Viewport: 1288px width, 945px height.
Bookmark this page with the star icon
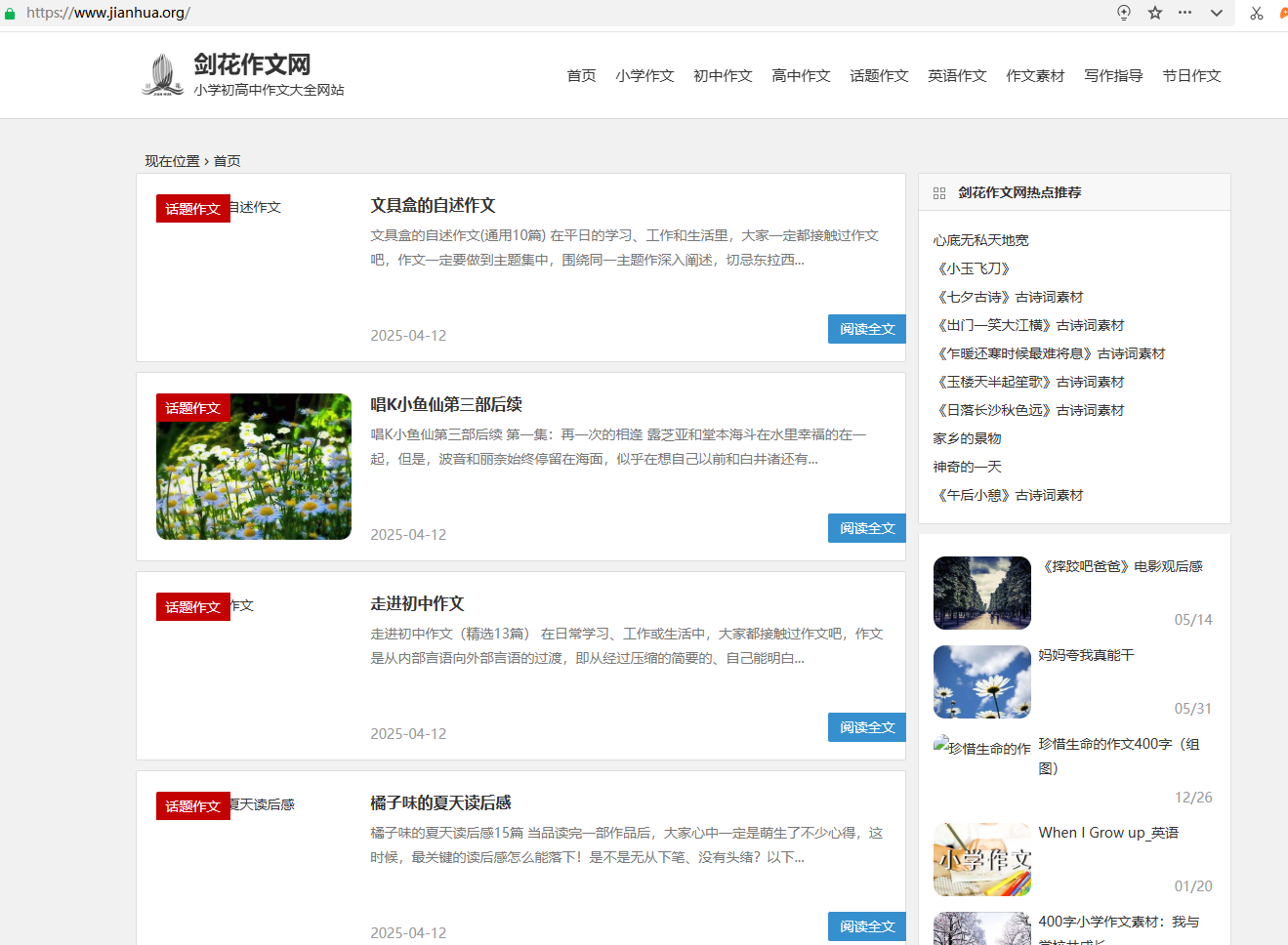[x=1155, y=13]
